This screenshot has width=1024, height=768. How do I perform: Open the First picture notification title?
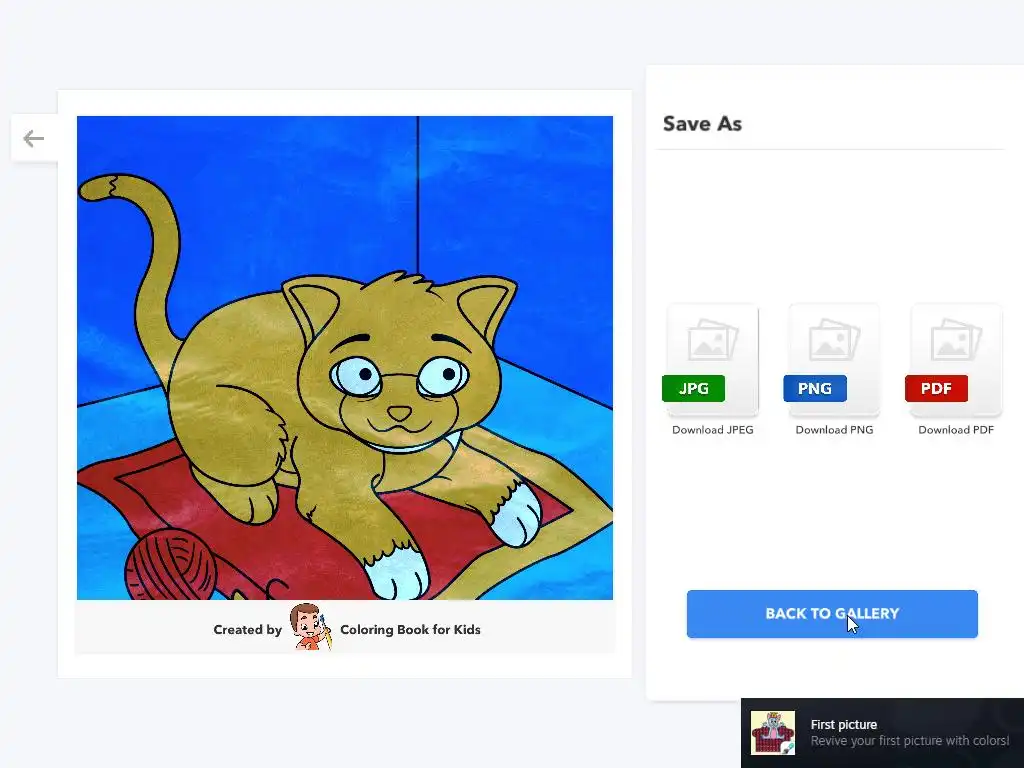844,724
